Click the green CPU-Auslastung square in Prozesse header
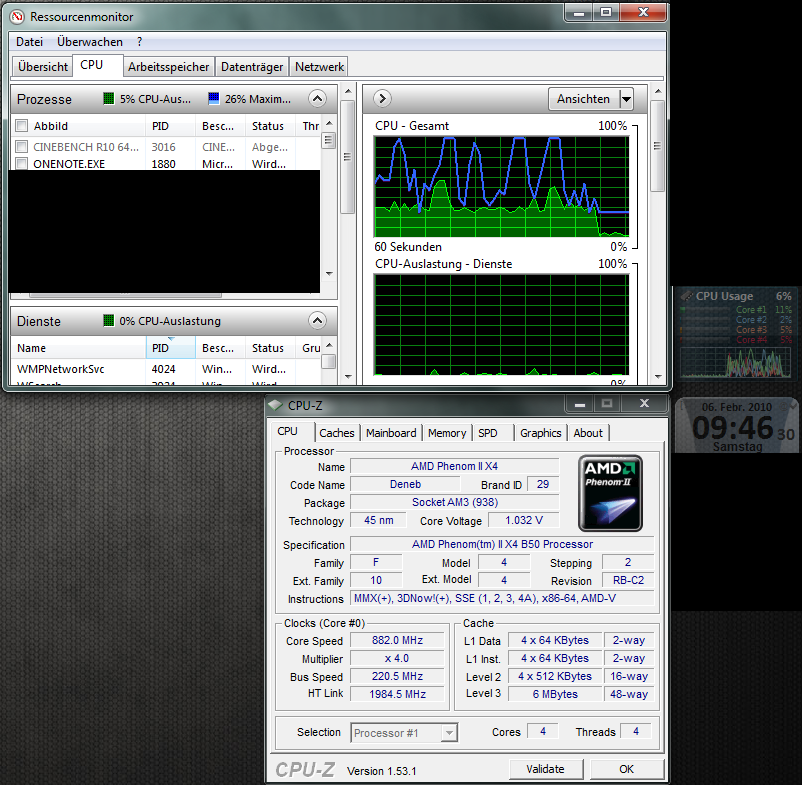 pos(108,98)
